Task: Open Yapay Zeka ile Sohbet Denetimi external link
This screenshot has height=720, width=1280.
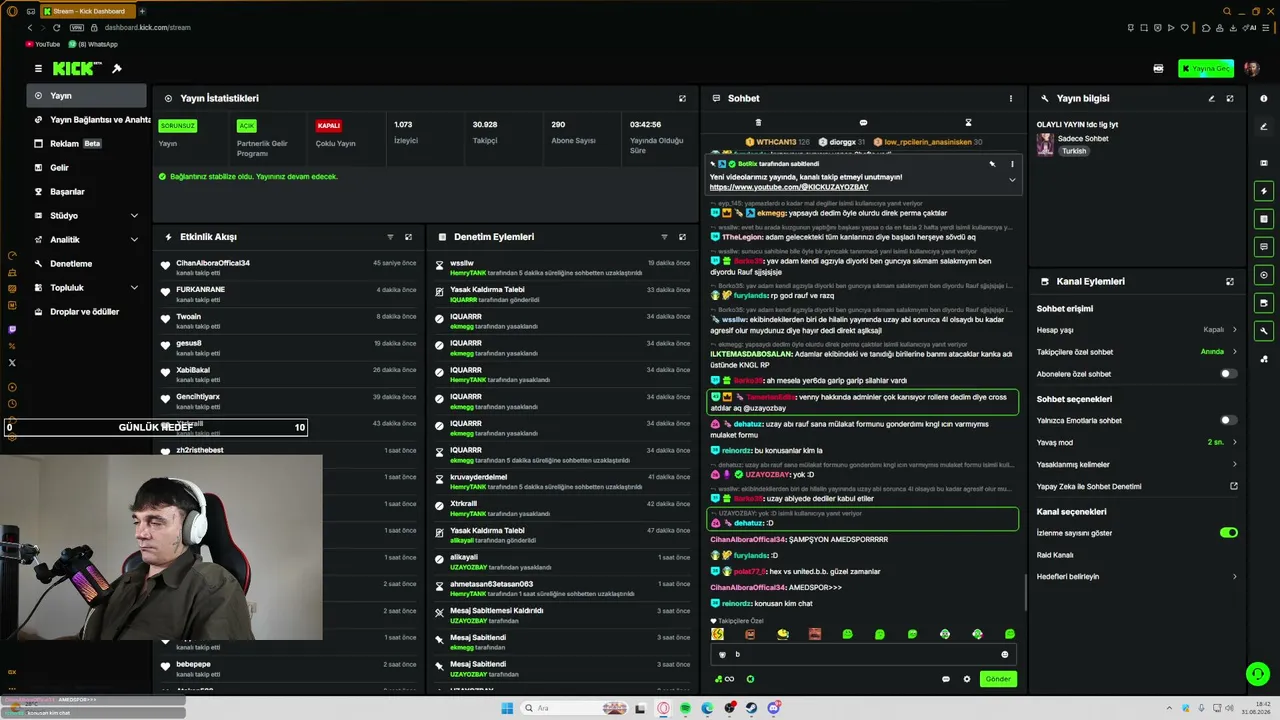Action: tap(1234, 487)
